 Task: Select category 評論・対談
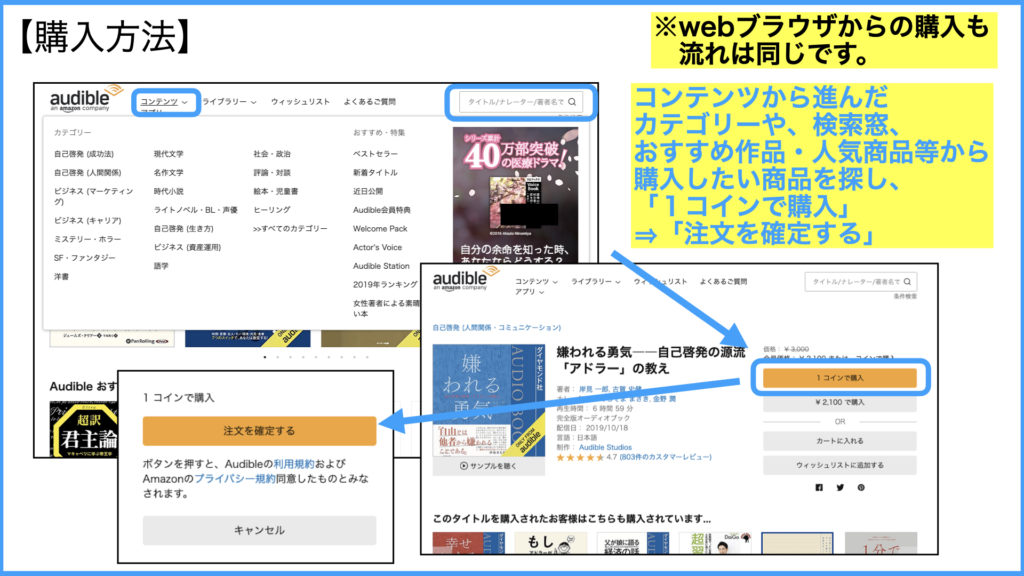[272, 173]
